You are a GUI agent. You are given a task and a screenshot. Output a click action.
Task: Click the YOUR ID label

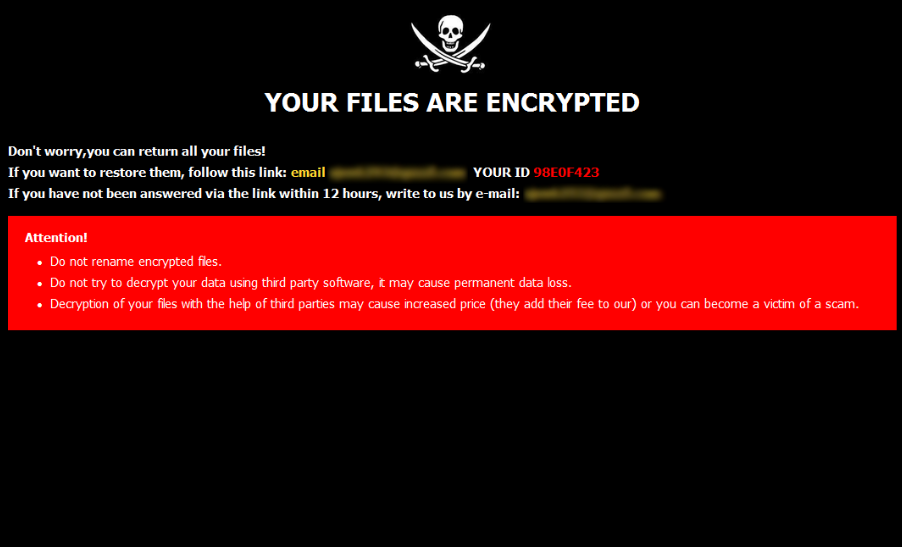pos(501,173)
